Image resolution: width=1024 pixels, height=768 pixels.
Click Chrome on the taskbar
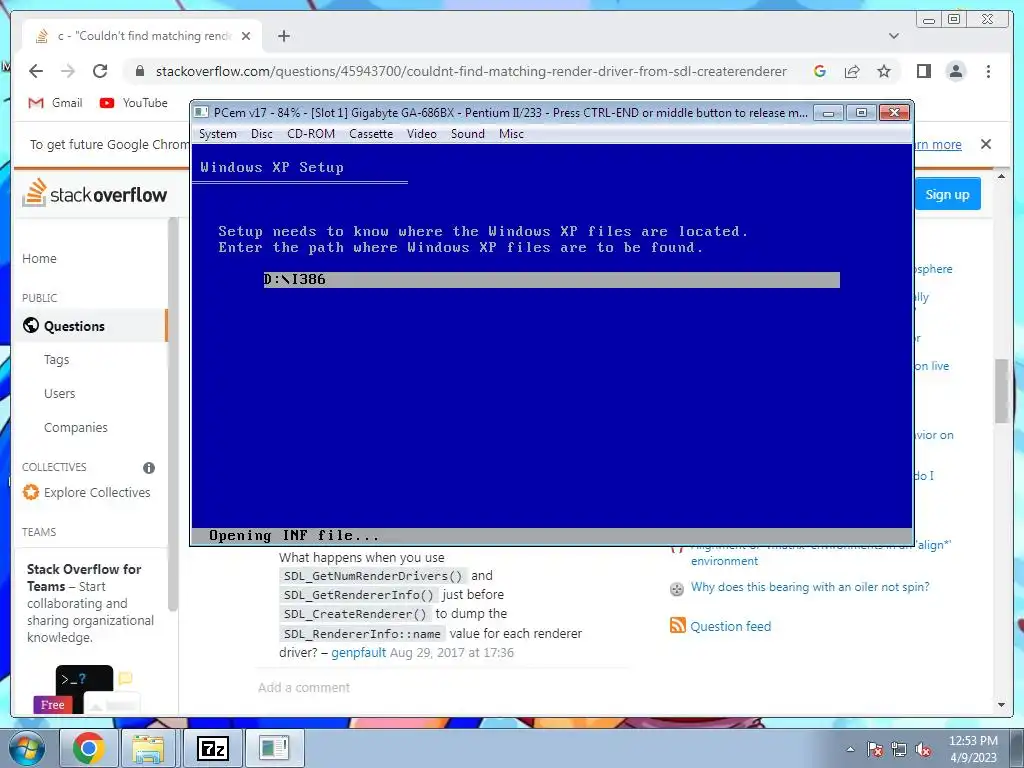88,748
